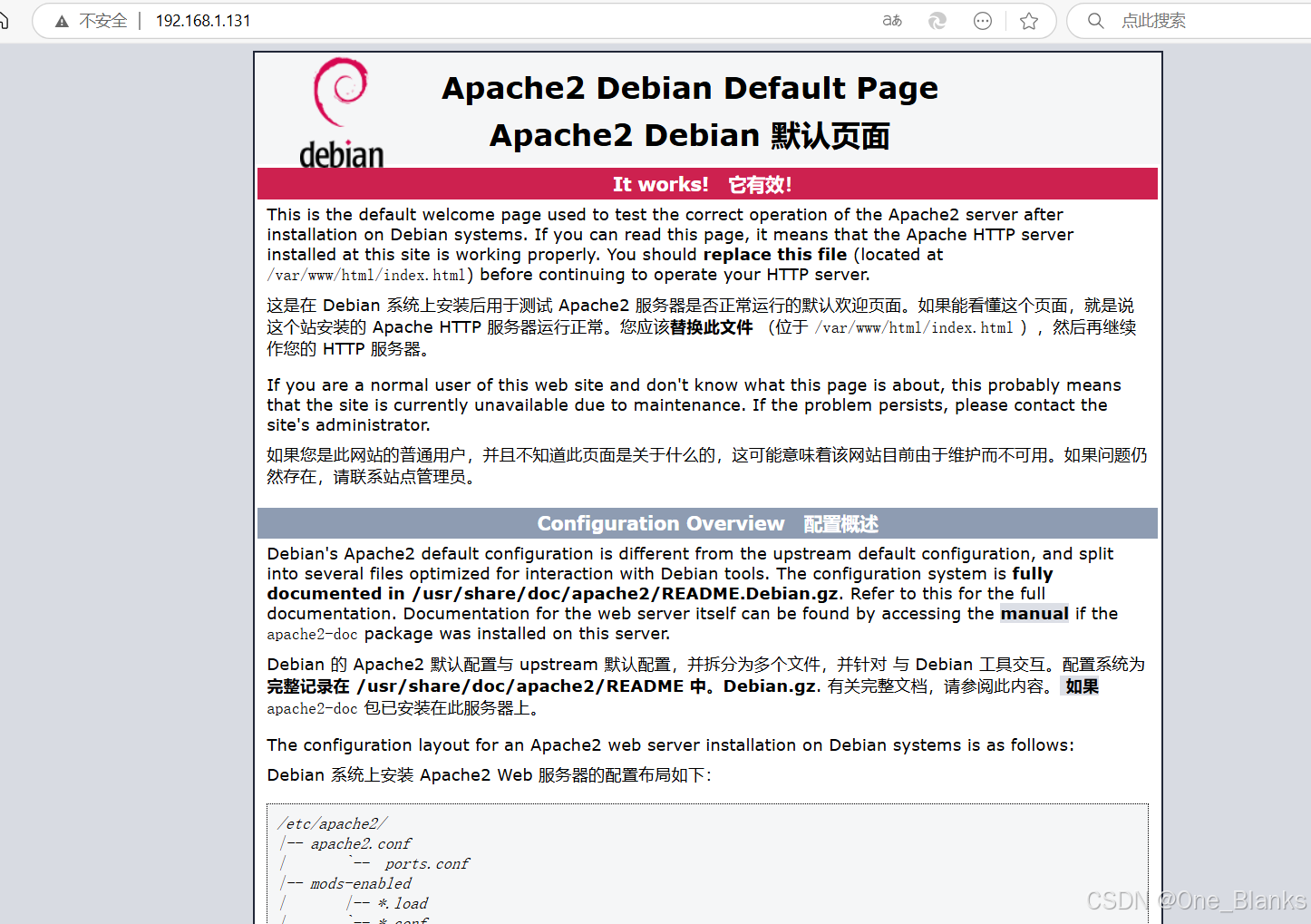Click the heading Apache2 Debian Default Page

coord(690,88)
